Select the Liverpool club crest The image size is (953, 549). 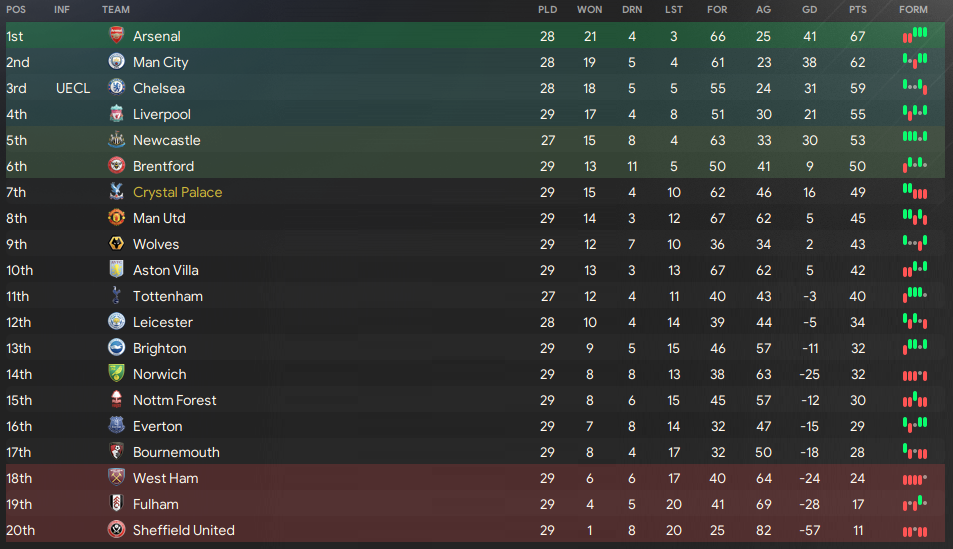pos(116,114)
